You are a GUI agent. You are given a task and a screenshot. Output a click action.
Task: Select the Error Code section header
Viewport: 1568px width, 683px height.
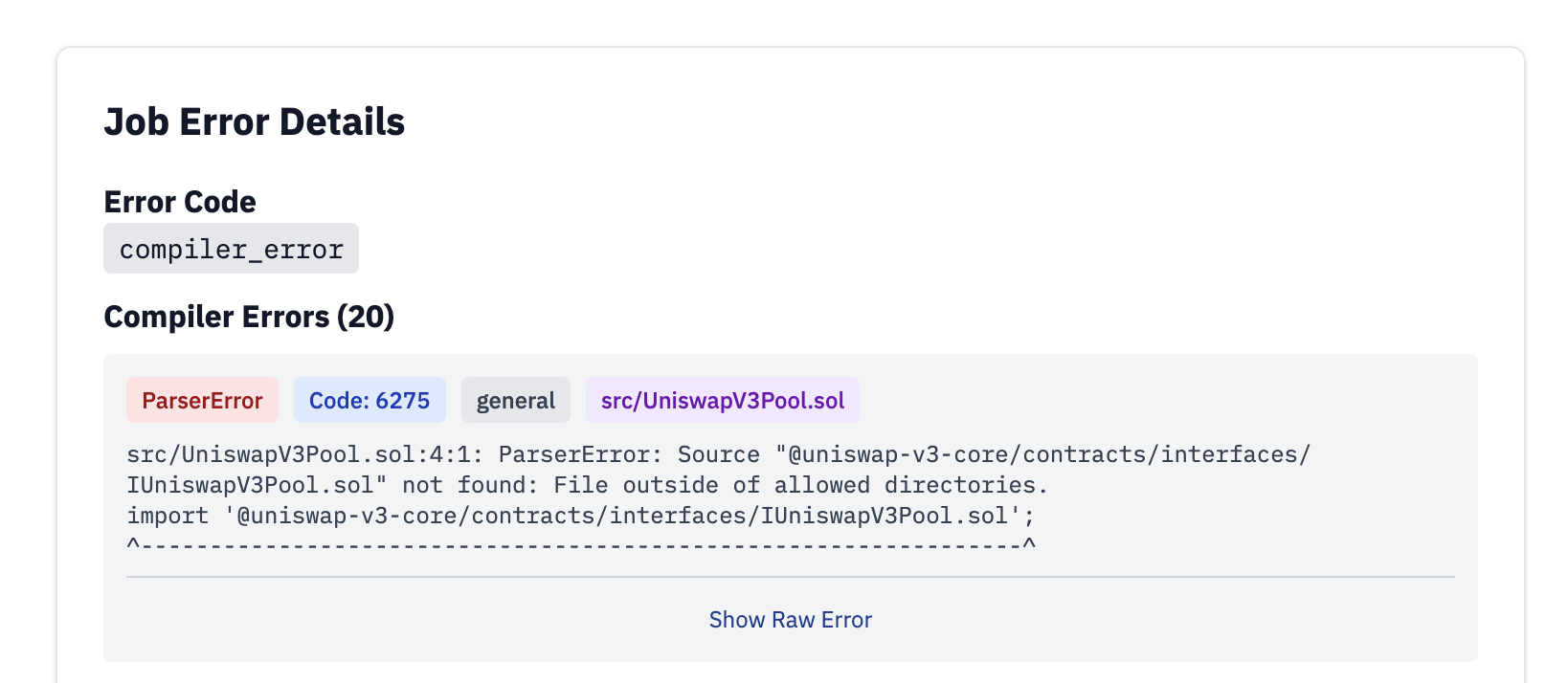point(180,202)
